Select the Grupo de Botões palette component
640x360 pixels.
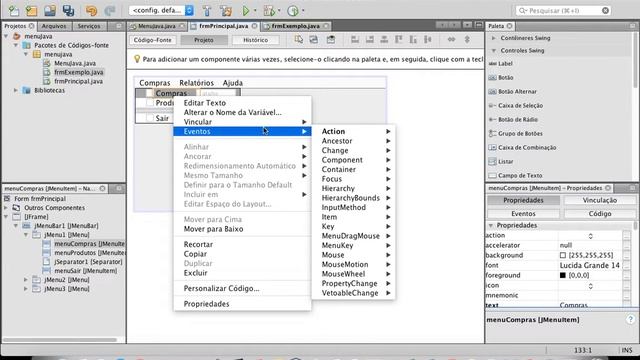click(515, 133)
